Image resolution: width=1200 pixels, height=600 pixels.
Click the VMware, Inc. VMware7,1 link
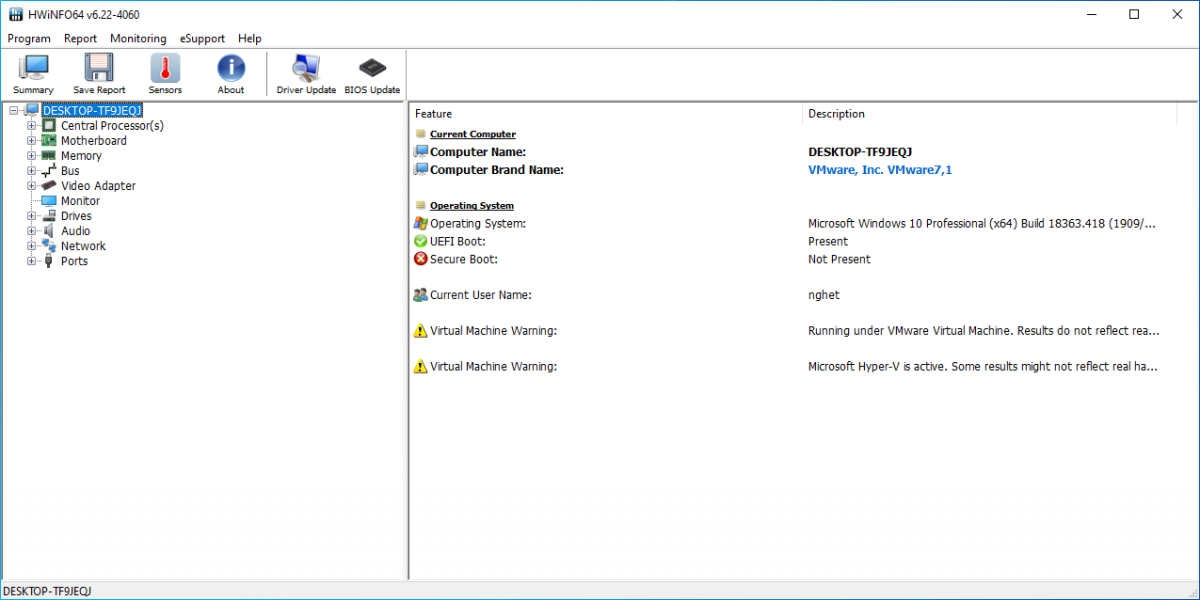coord(879,170)
